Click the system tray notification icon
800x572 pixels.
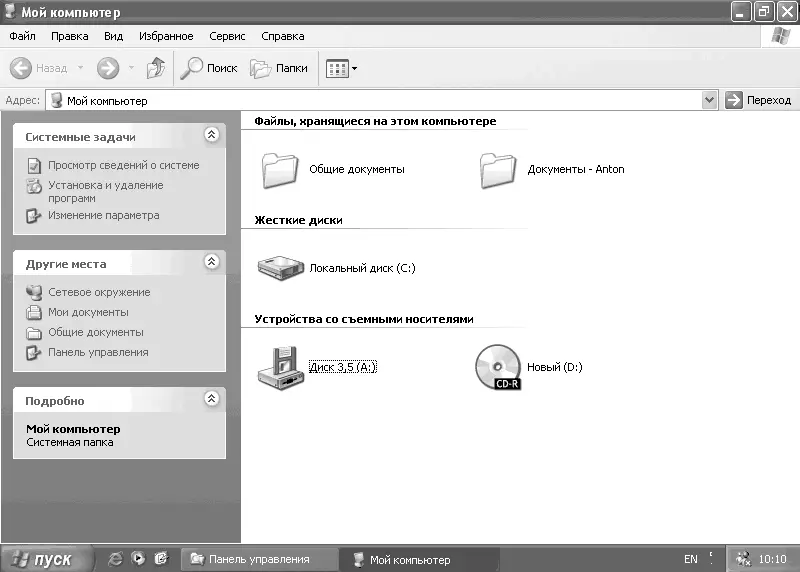(743, 559)
